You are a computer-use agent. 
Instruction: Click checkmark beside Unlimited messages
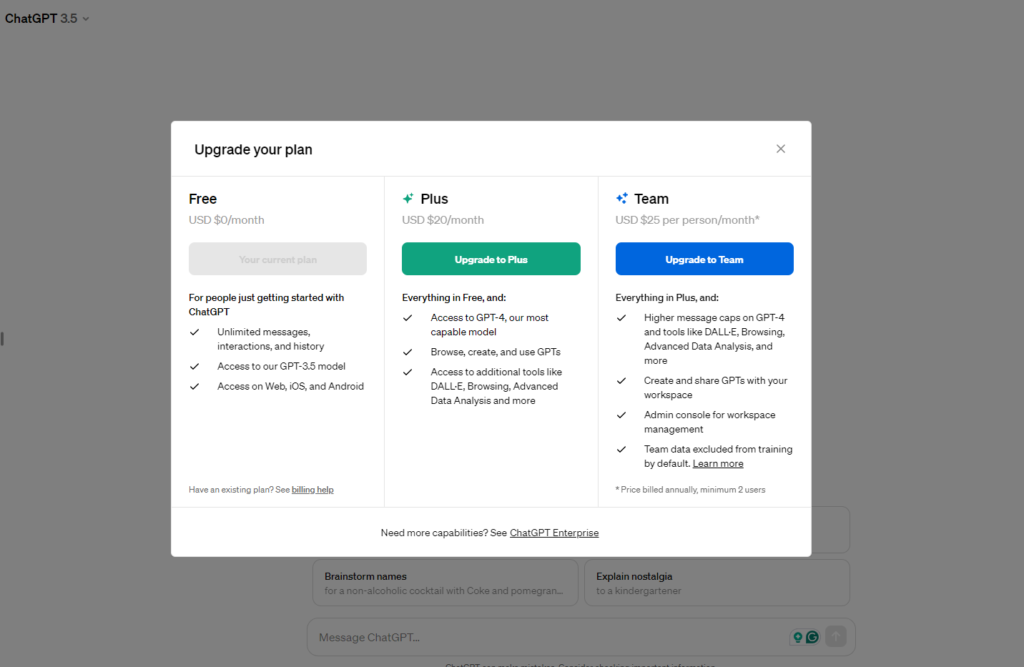pyautogui.click(x=195, y=333)
